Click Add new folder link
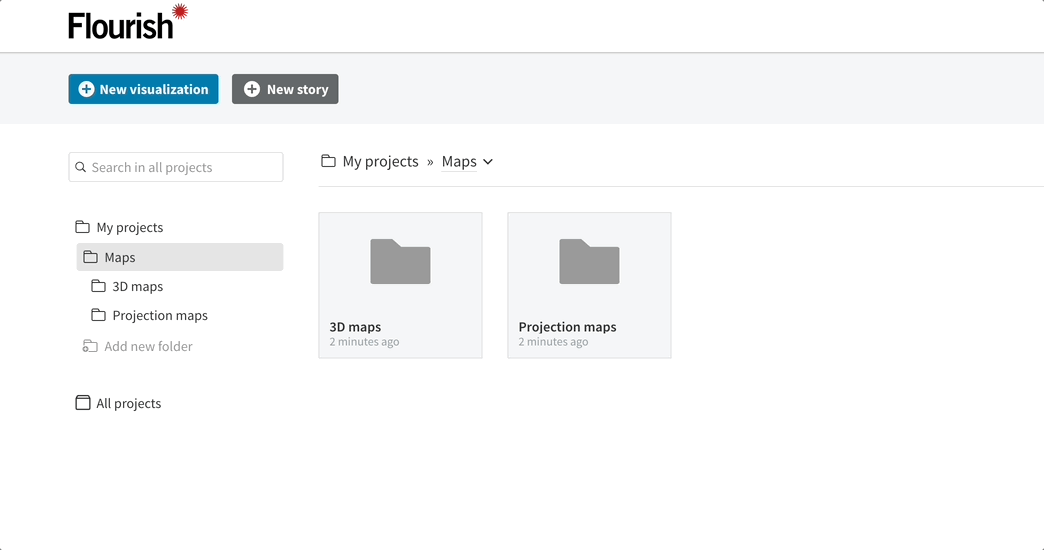Screen dimensions: 1044x550 click(148, 346)
